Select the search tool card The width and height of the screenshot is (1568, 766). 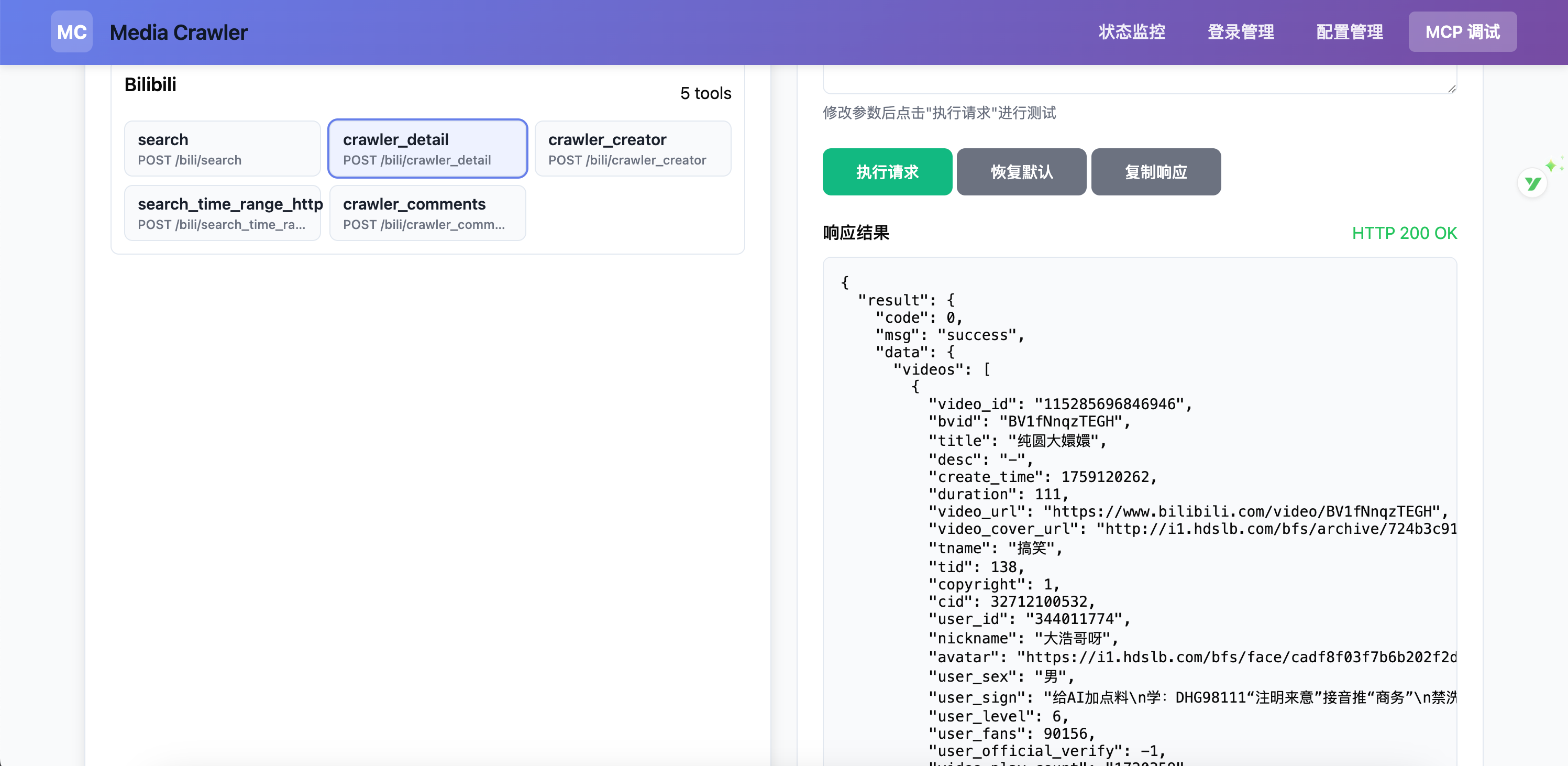(222, 149)
